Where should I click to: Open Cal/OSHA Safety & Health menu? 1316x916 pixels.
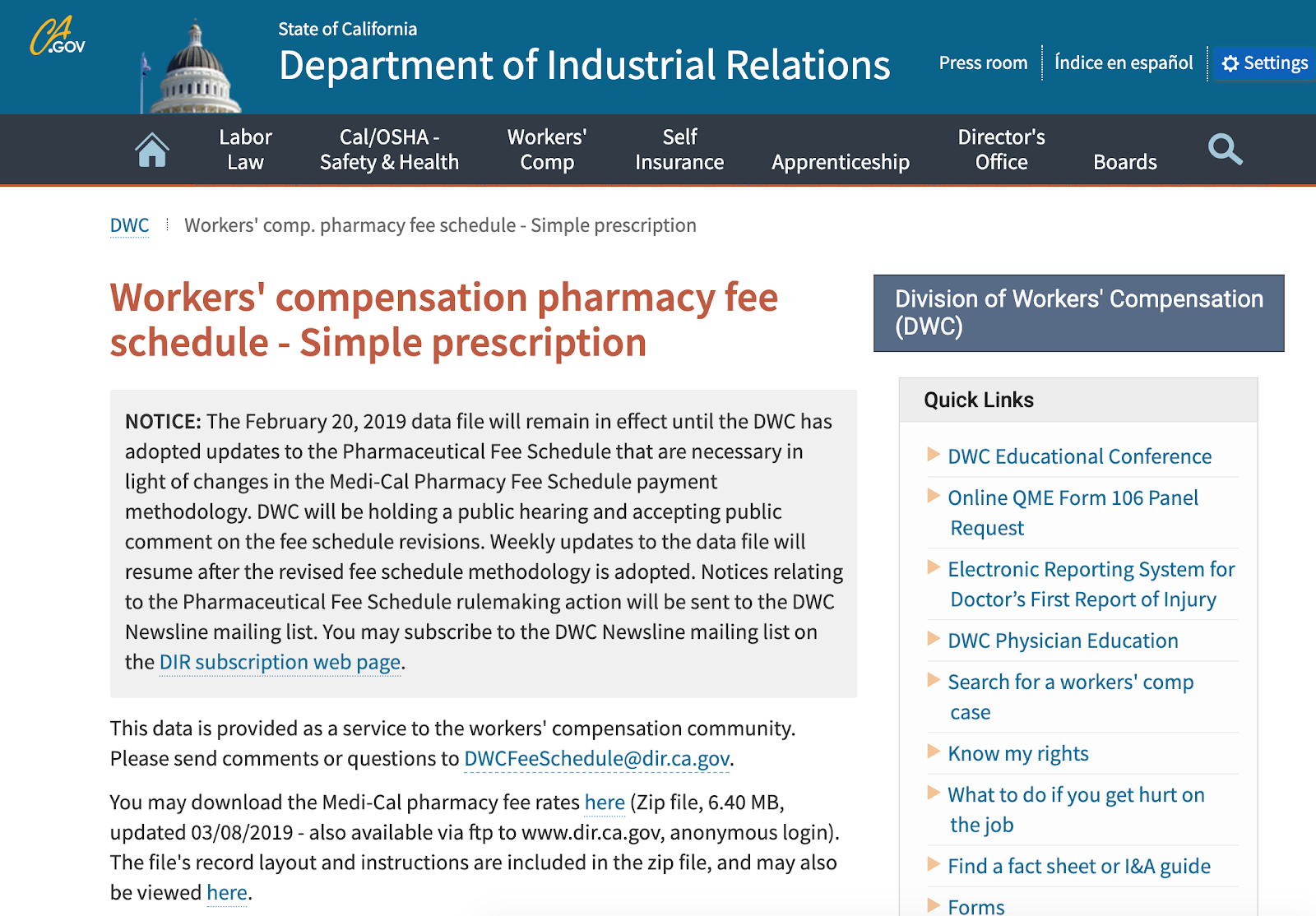tap(389, 150)
